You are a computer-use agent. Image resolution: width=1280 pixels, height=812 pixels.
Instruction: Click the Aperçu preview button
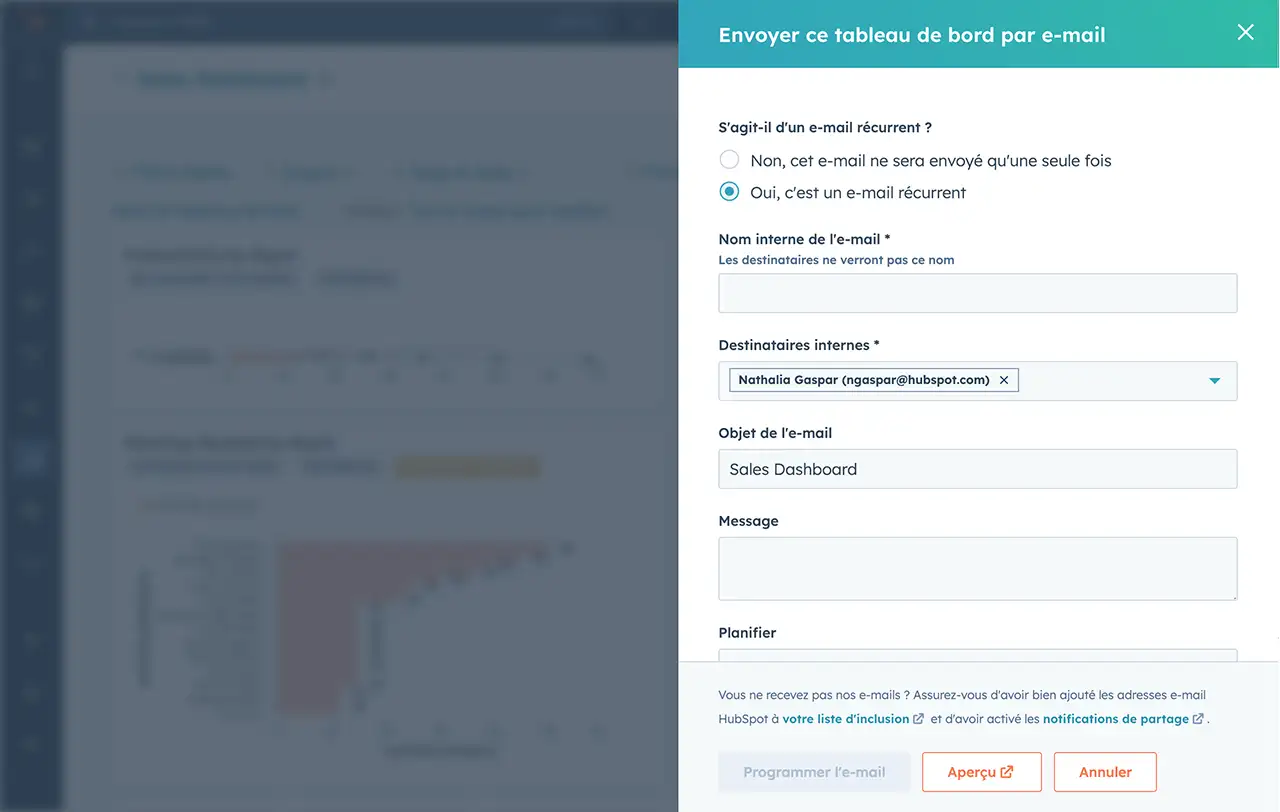[981, 772]
